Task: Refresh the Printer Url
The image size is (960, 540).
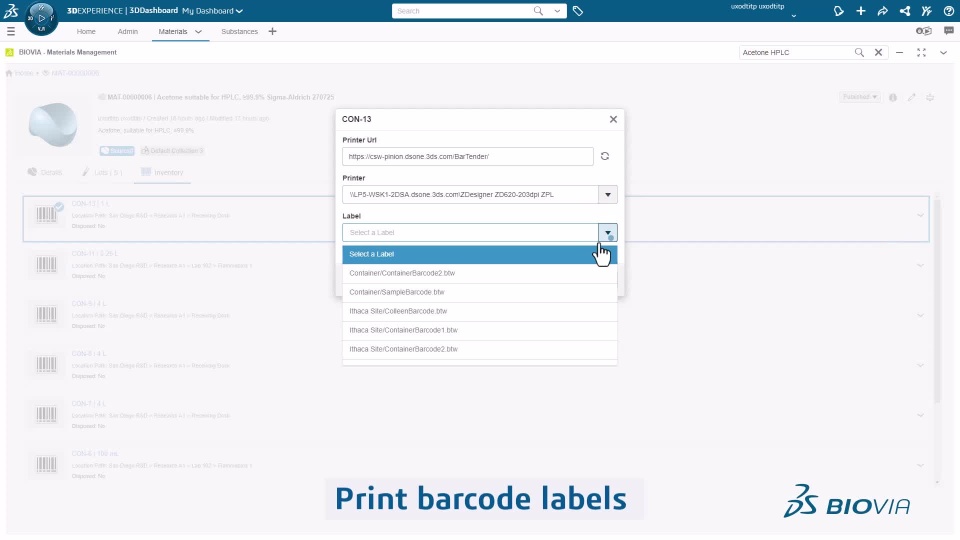Action: tap(605, 156)
